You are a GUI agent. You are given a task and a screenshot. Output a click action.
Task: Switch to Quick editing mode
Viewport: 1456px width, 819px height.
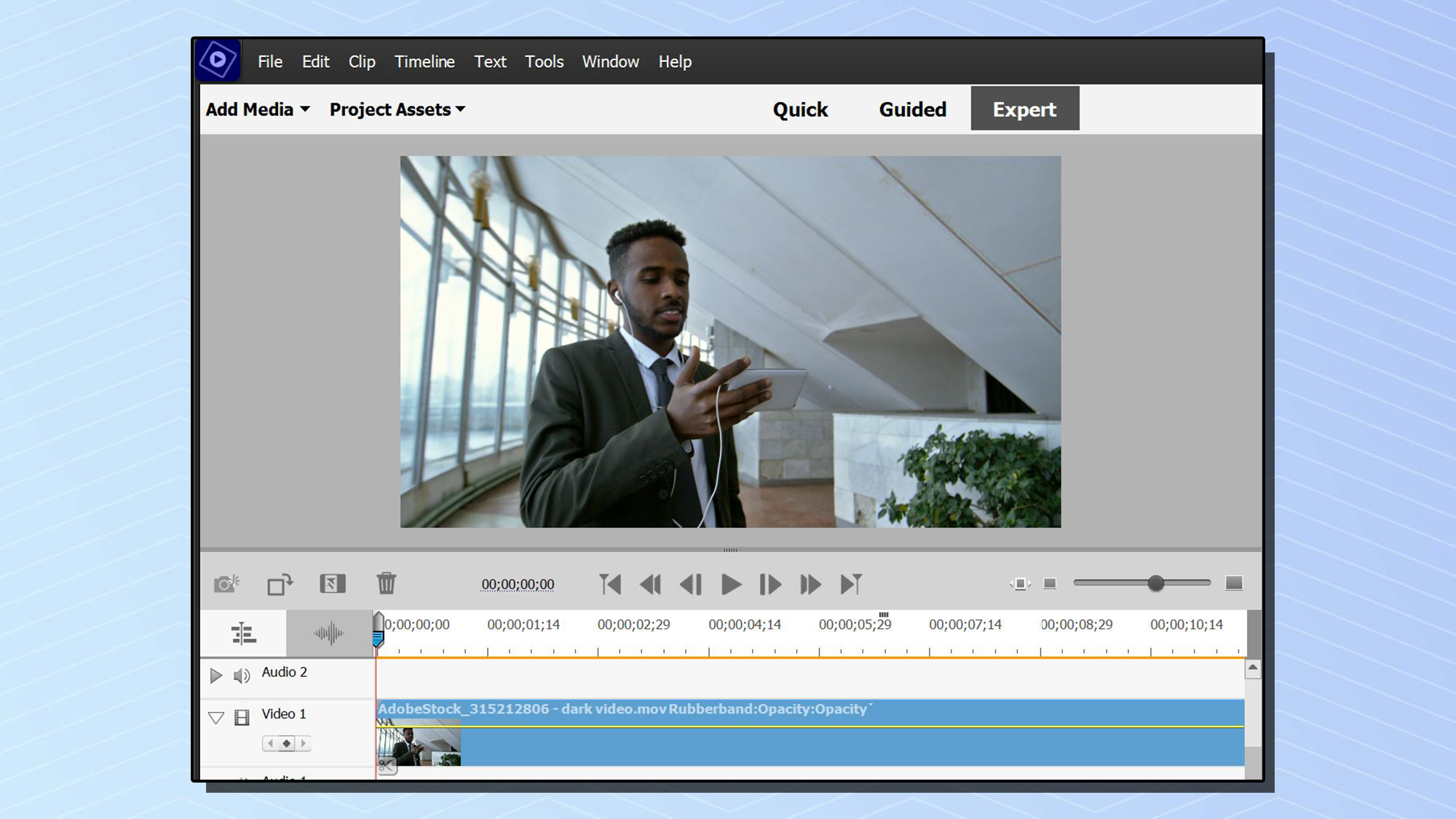coord(799,109)
